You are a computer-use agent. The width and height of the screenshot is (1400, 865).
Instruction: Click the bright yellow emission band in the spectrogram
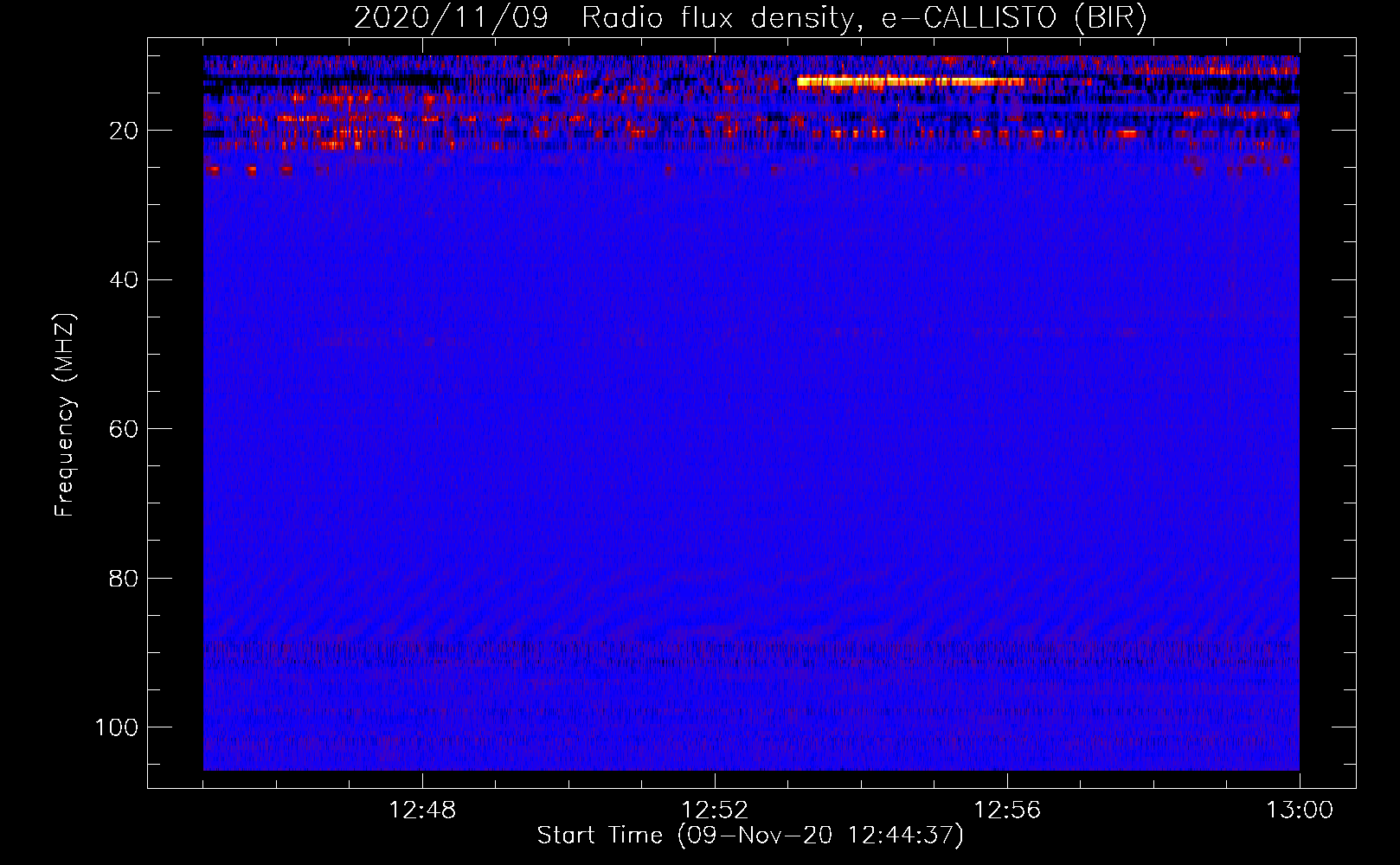(910, 82)
